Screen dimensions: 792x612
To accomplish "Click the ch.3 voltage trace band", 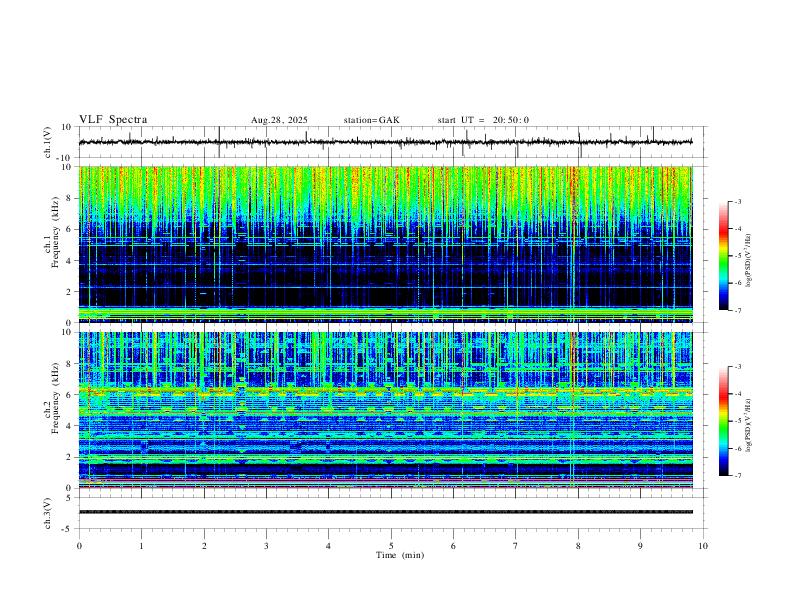I will (385, 512).
